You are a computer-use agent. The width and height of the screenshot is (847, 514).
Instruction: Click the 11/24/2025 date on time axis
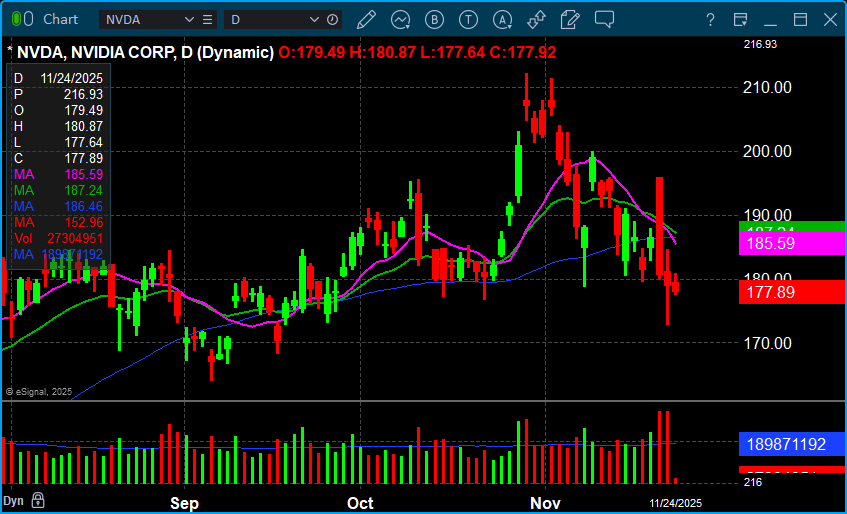click(x=675, y=503)
